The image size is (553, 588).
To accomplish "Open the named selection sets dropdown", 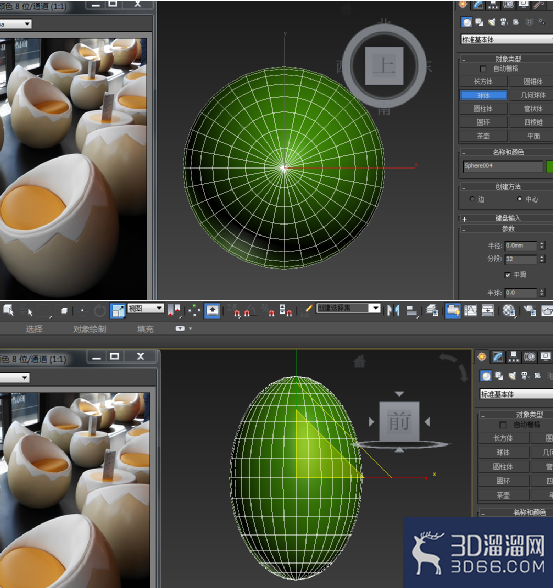I will [349, 308].
